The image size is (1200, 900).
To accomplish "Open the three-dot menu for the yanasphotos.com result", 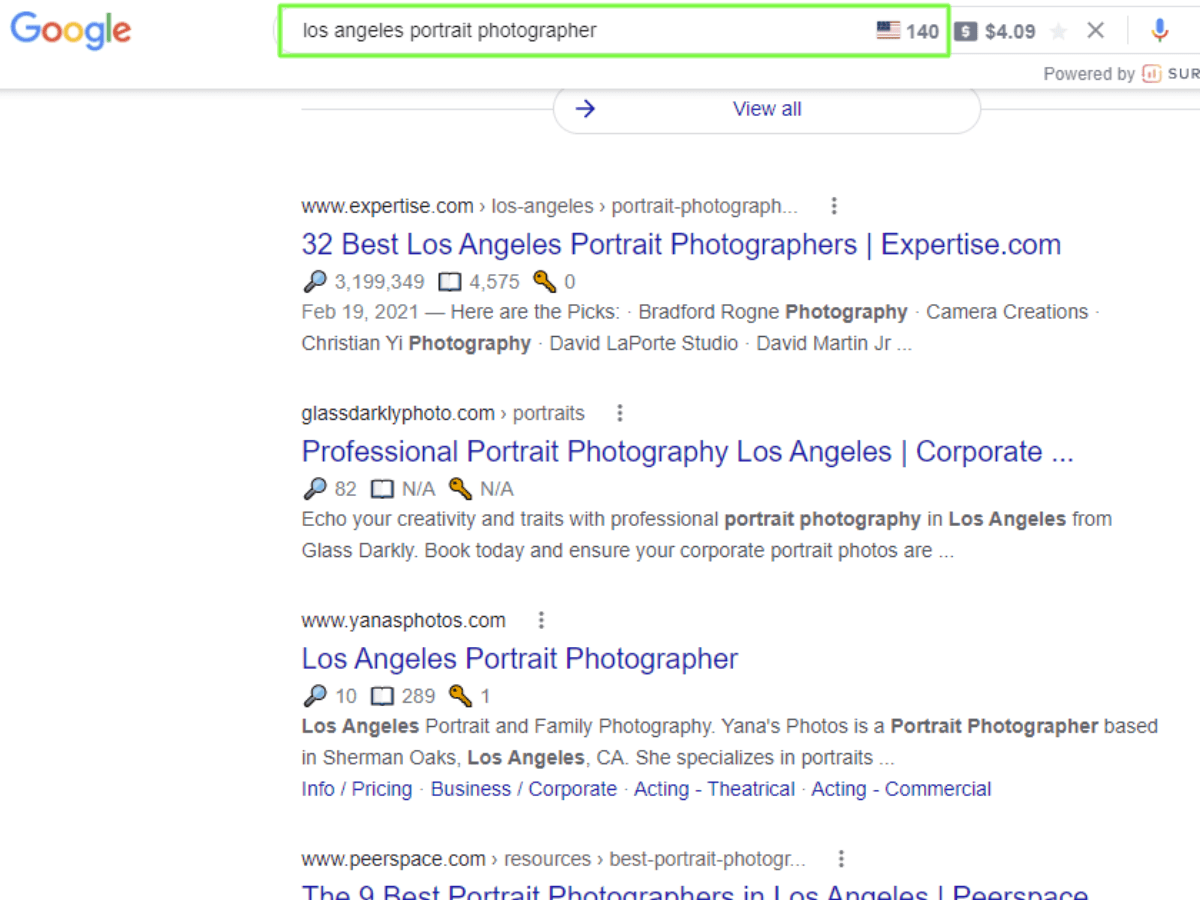I will click(541, 620).
